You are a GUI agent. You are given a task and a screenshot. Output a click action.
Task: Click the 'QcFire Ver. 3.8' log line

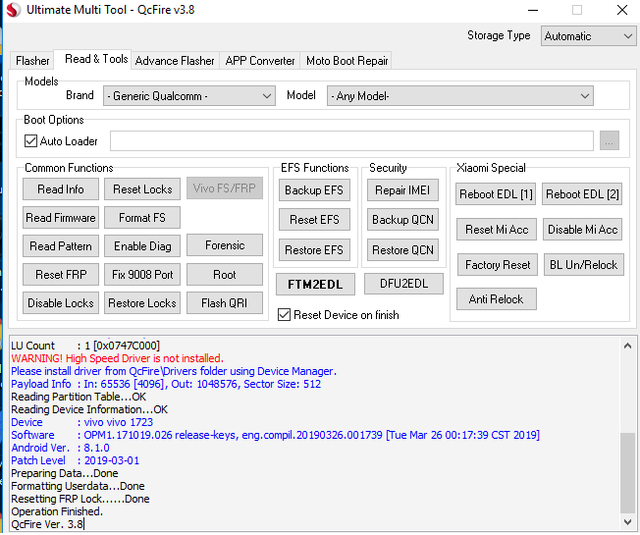click(x=47, y=524)
